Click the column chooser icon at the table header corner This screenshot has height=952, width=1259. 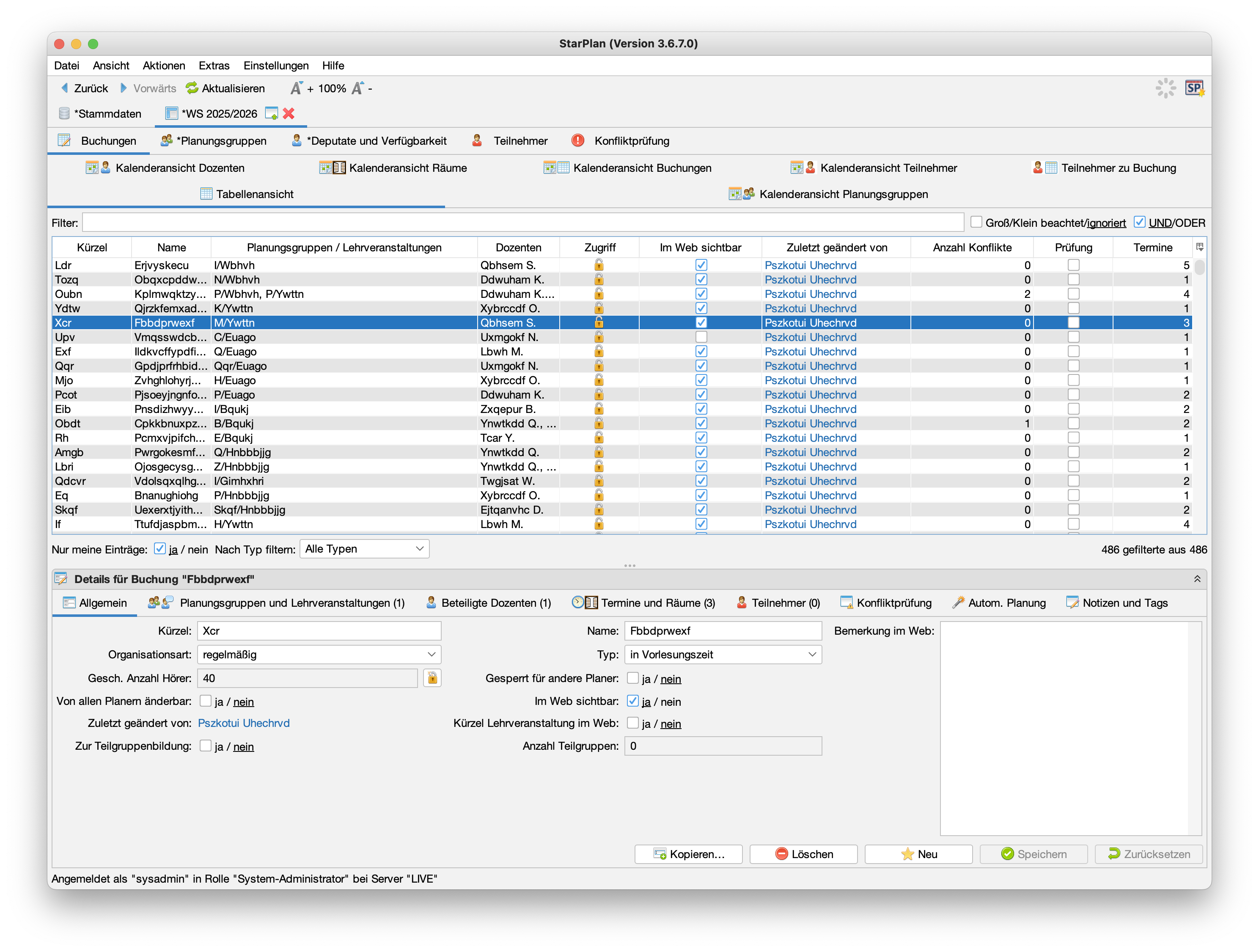point(1199,247)
